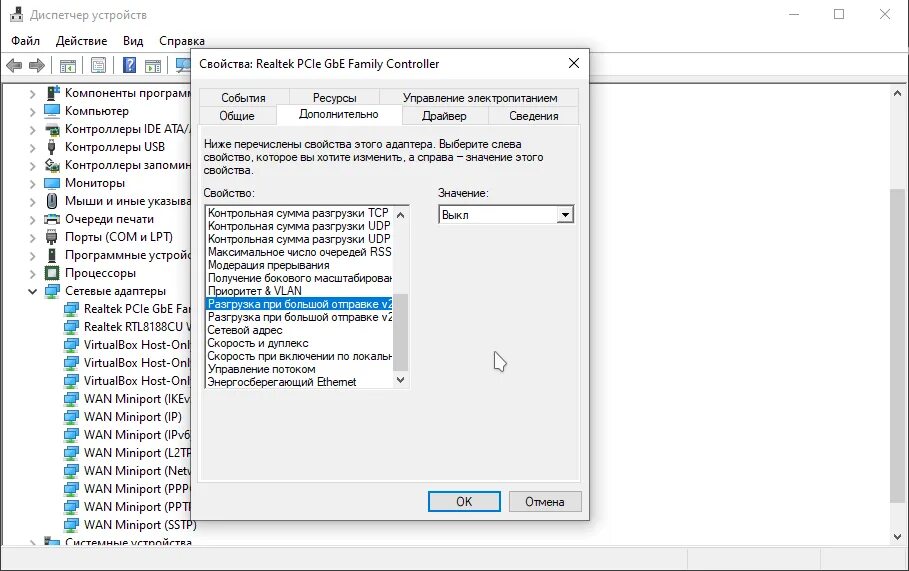Viewport: 909px width, 571px height.
Task: Open the Файл menu
Action: 26,41
